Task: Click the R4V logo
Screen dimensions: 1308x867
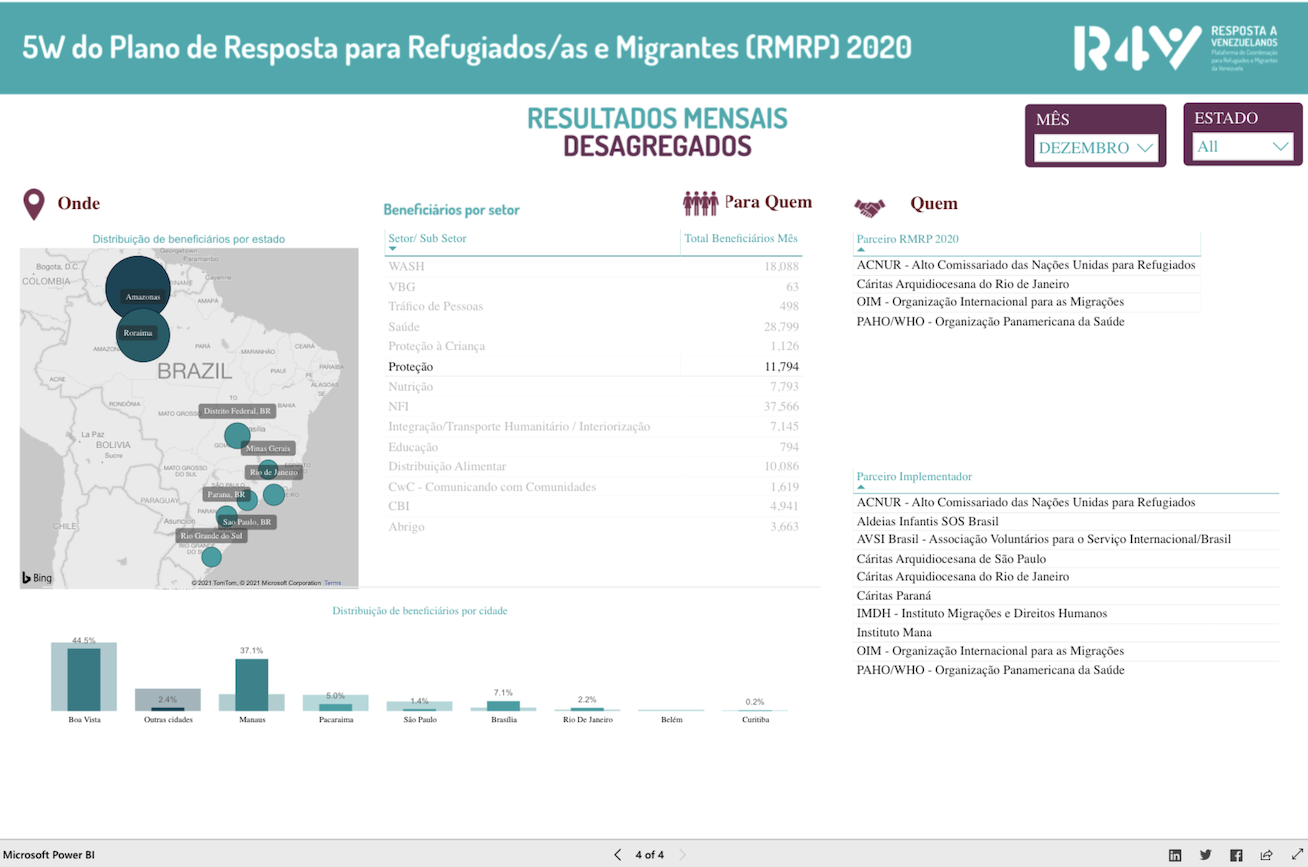Action: click(x=1176, y=47)
